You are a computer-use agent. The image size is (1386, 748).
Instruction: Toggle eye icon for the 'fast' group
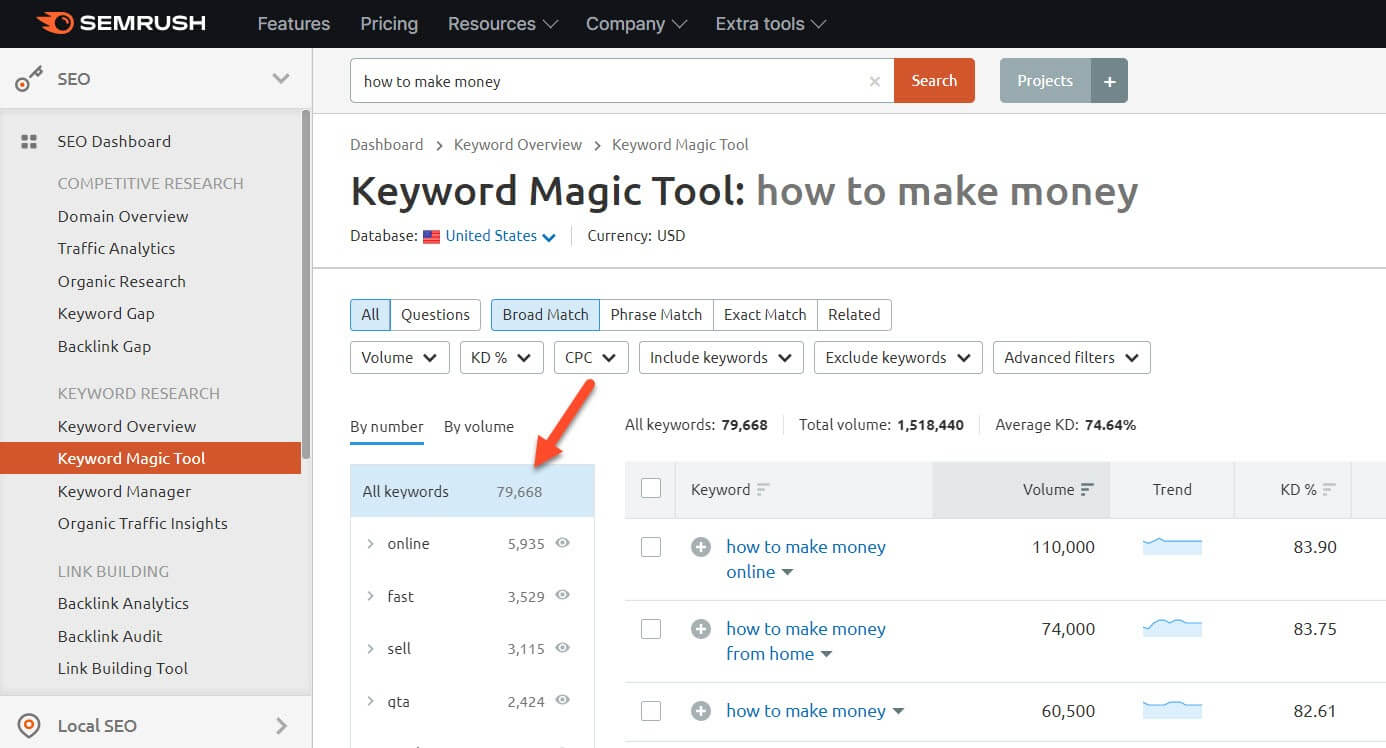tap(563, 596)
